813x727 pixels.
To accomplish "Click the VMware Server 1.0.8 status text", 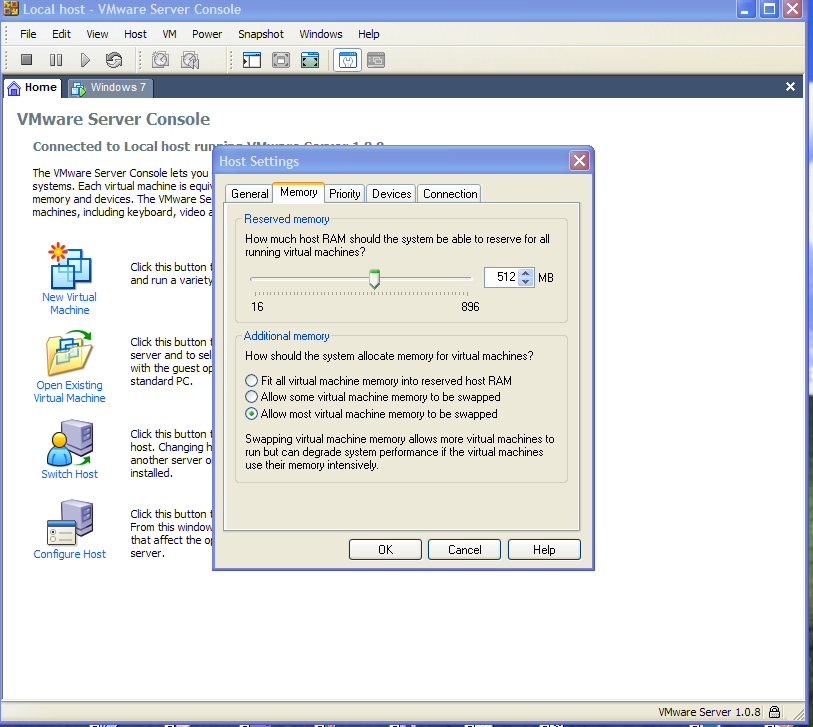I will pyautogui.click(x=709, y=712).
